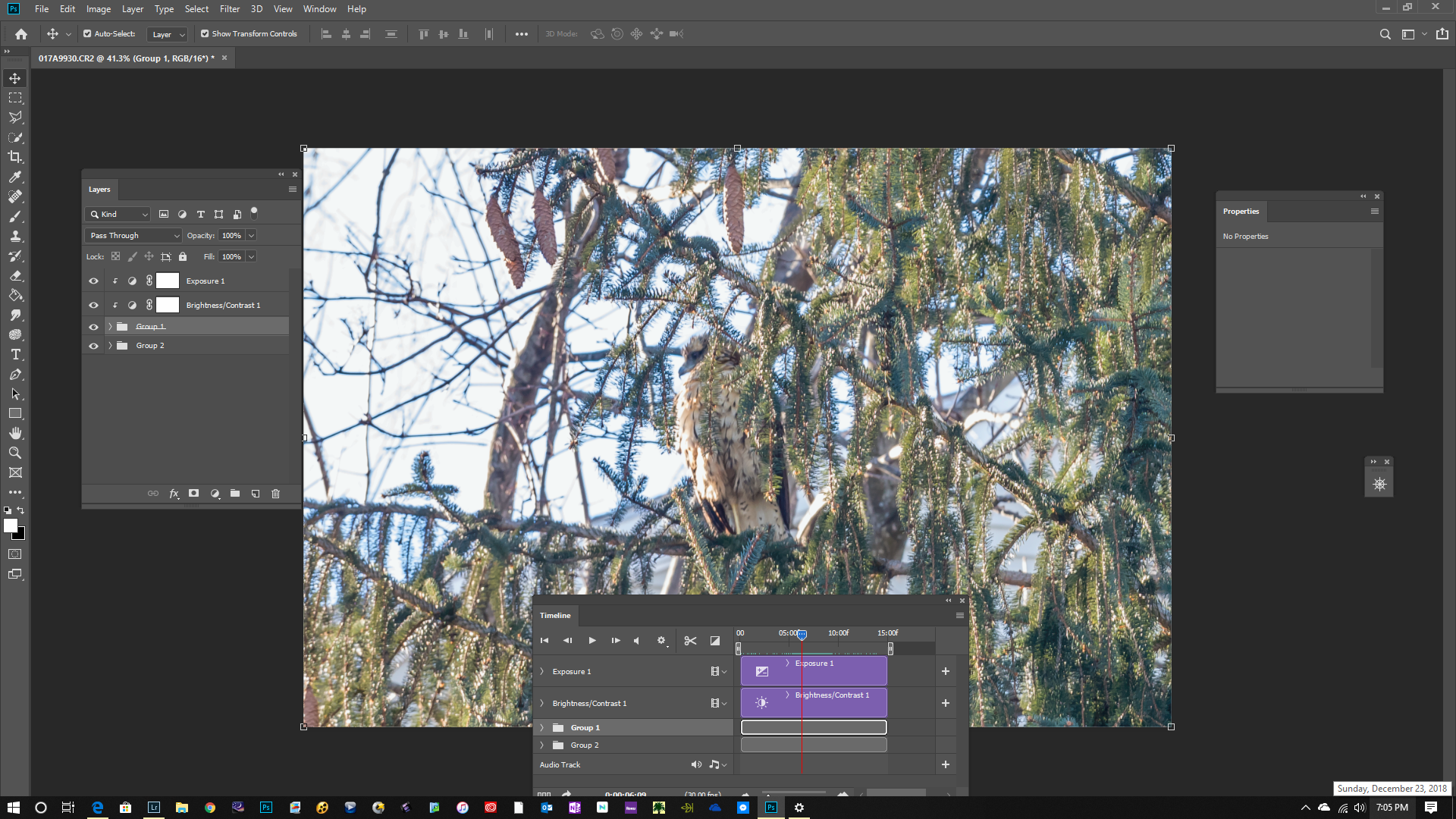
Task: Expand Group 1 in Layers panel
Action: coord(110,327)
